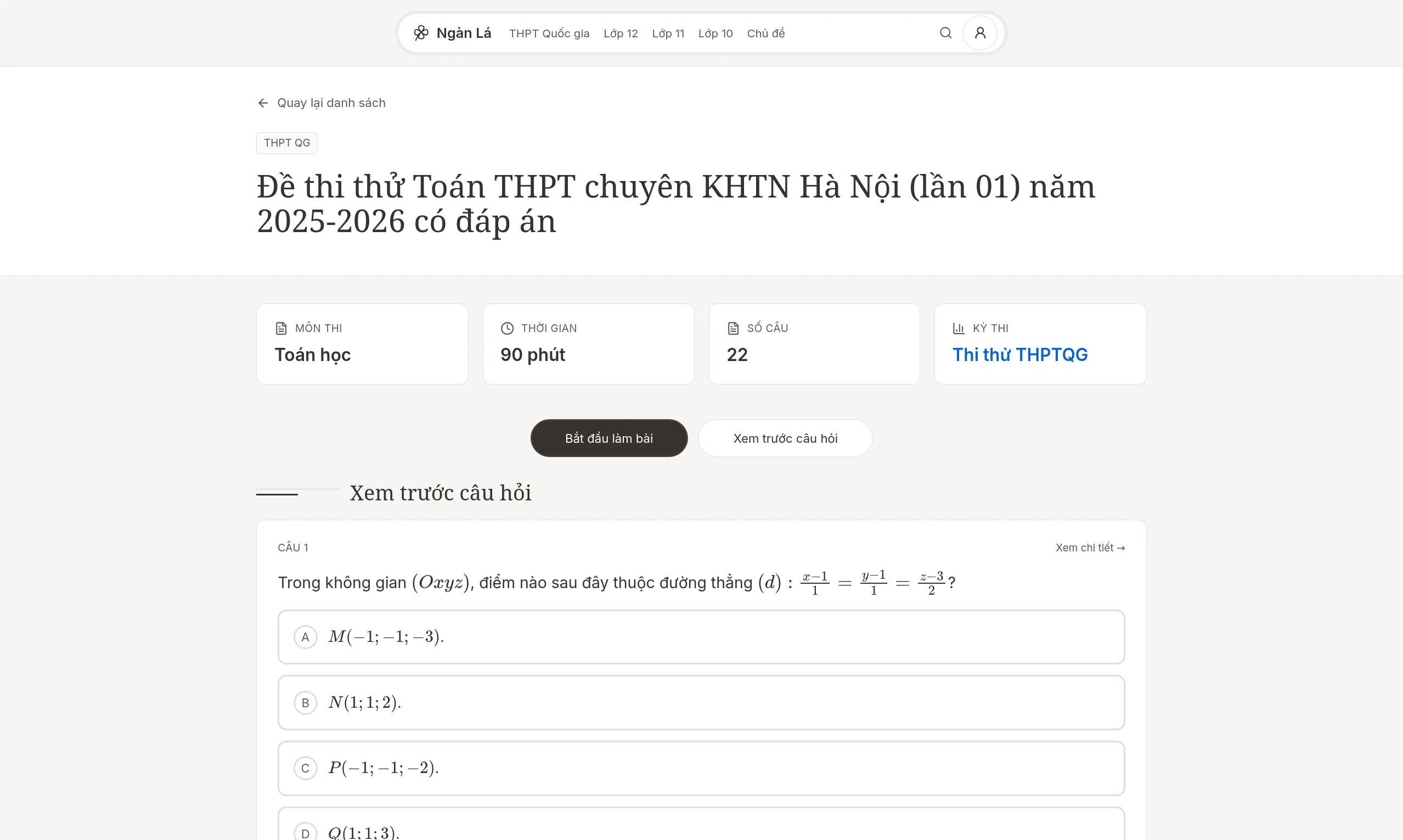
Task: Click the user profile icon
Action: [x=979, y=33]
